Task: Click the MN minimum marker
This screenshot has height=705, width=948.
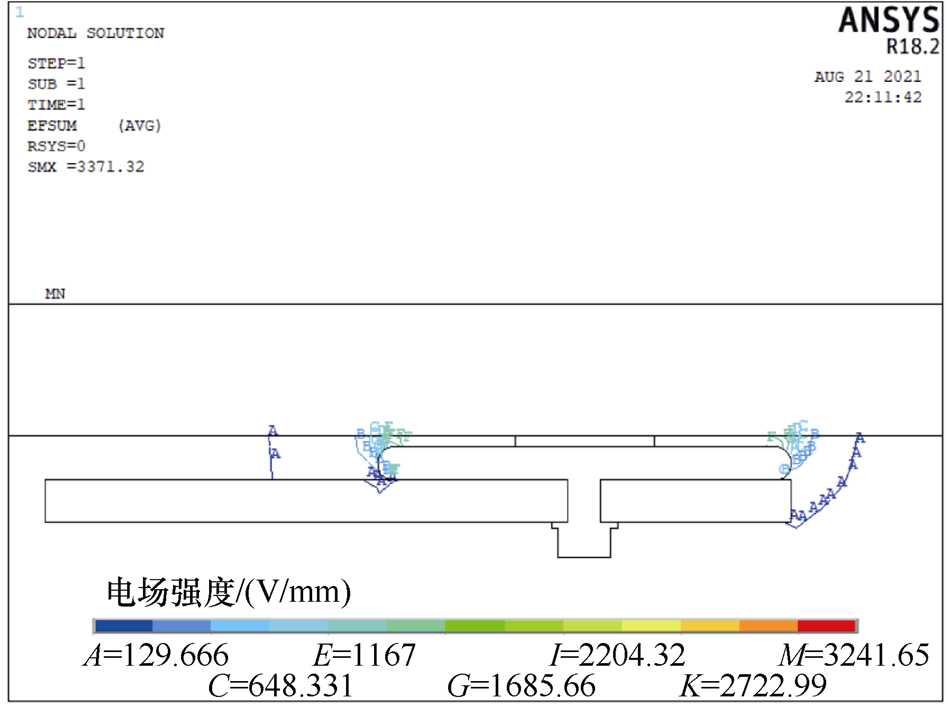Action: point(55,294)
